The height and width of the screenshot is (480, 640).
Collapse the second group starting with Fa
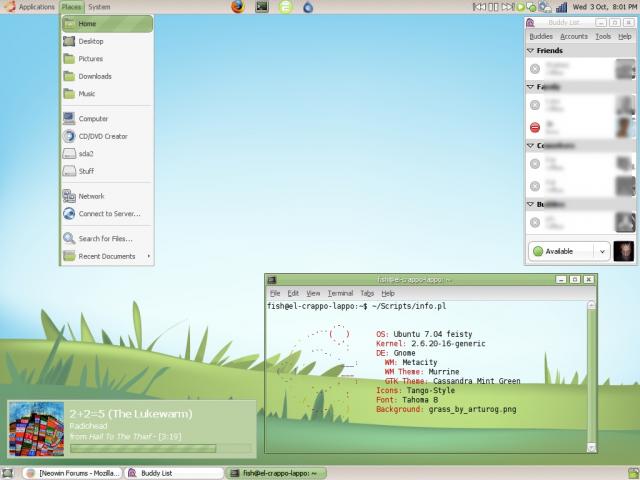pyautogui.click(x=531, y=87)
